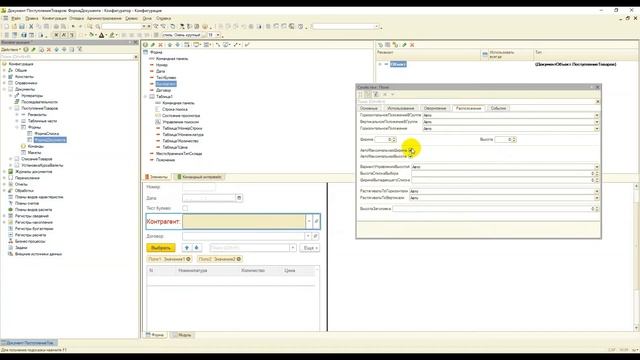This screenshot has width=640, height=360.
Task: Delete attribute with red X in attributes panel
Action: pyautogui.click(x=412, y=45)
